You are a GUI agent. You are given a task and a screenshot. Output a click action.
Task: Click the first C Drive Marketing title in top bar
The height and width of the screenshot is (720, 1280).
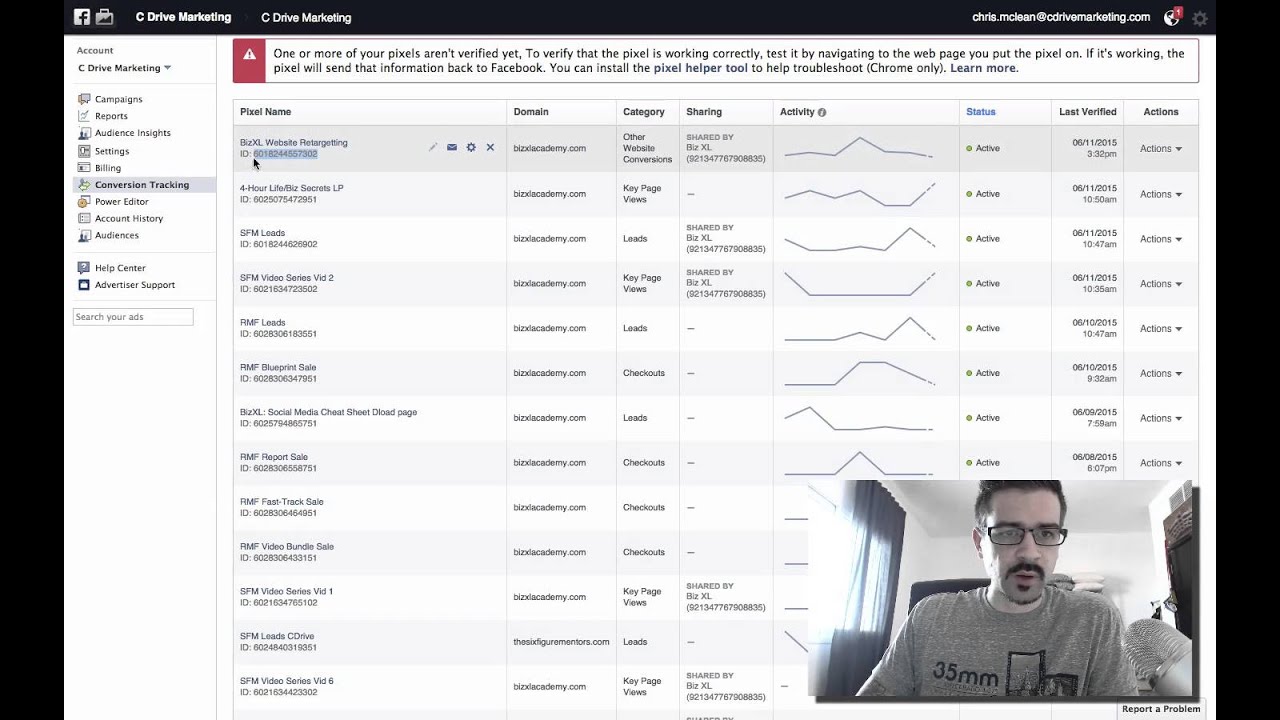(183, 17)
